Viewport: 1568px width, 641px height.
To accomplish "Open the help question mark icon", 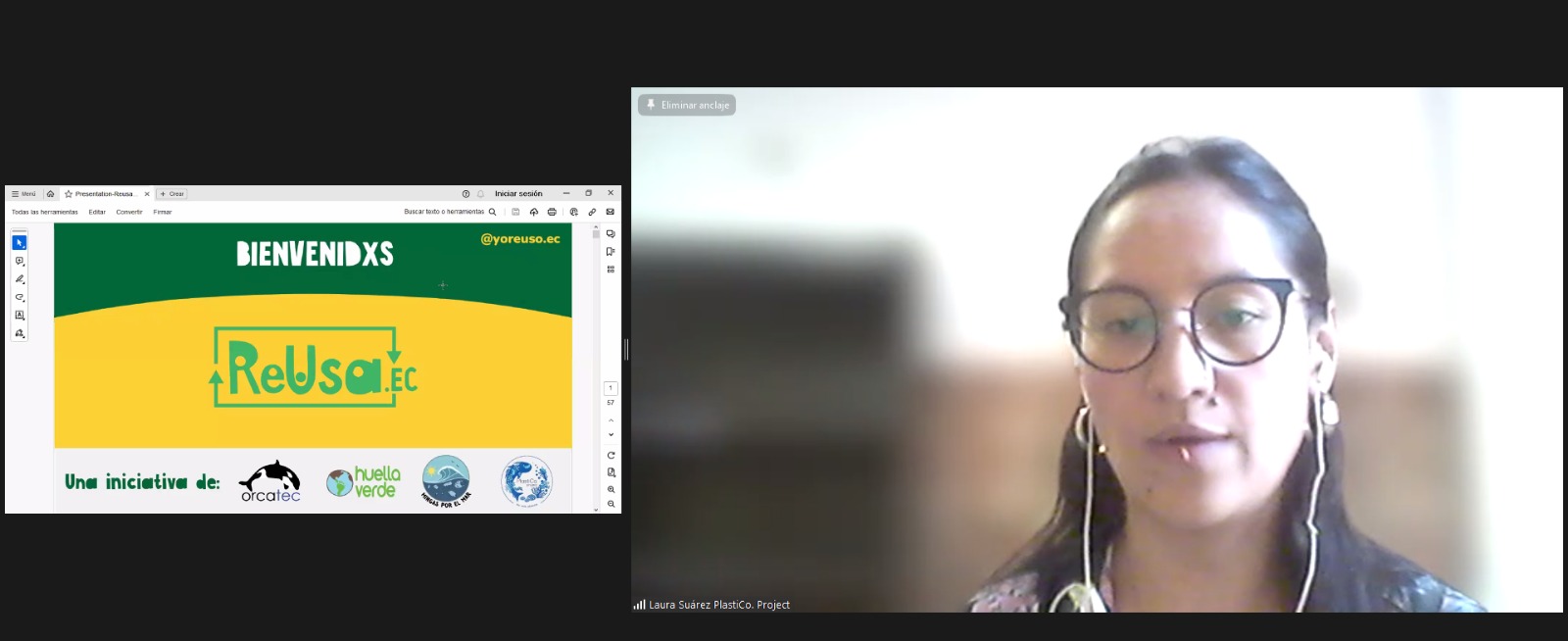I will [465, 194].
